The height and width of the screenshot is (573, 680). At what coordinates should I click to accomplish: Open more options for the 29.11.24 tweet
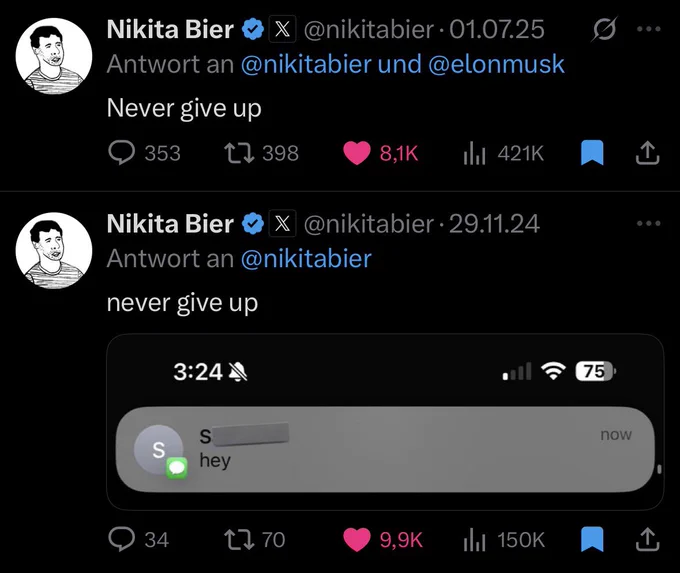click(x=649, y=223)
